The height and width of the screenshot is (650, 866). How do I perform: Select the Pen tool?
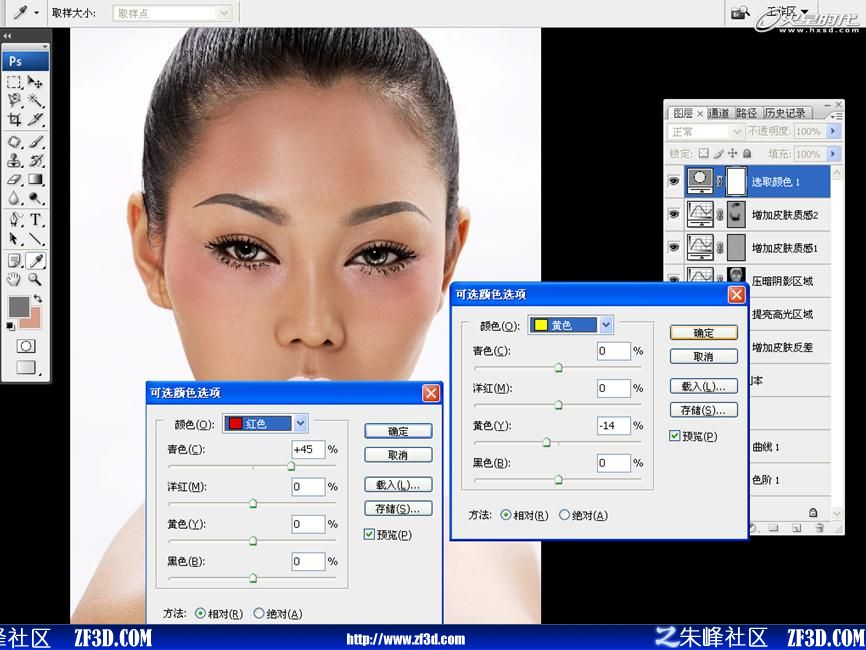[14, 220]
